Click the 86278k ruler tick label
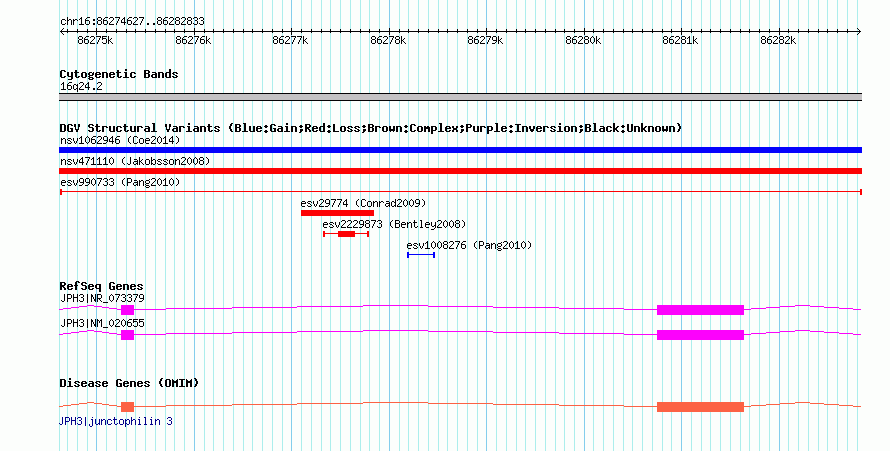 (388, 40)
